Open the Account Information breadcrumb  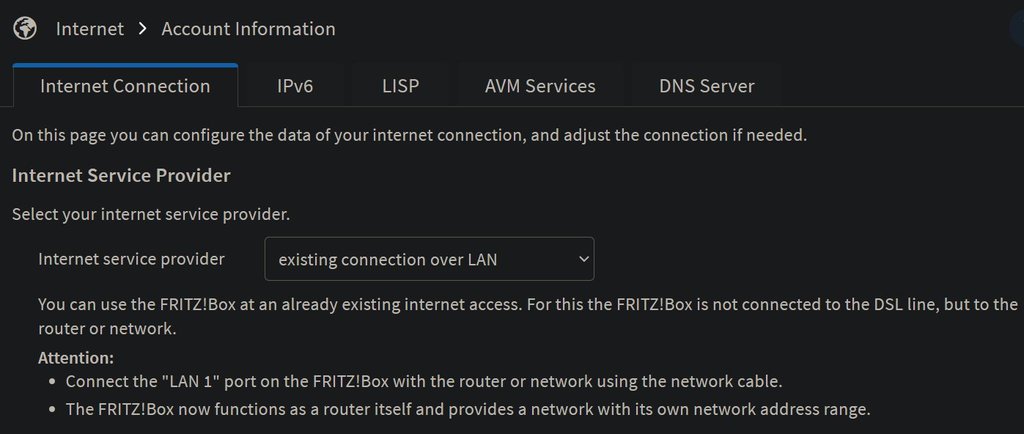[248, 29]
